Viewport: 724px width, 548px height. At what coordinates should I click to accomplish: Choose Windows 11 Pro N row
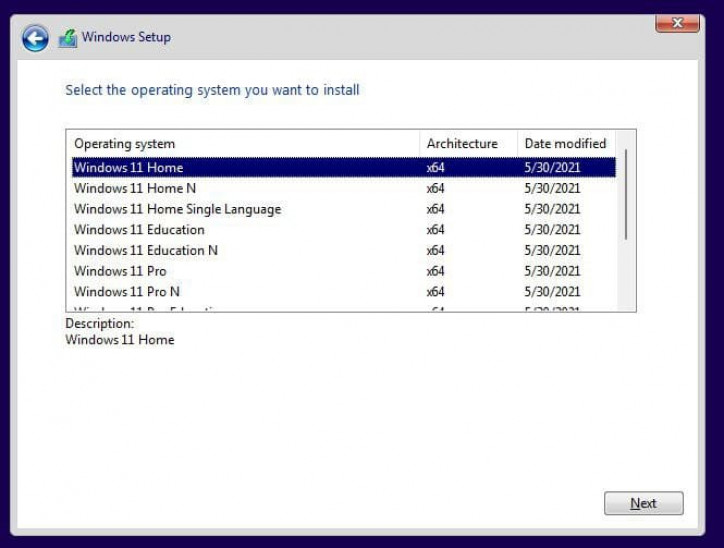coord(344,292)
